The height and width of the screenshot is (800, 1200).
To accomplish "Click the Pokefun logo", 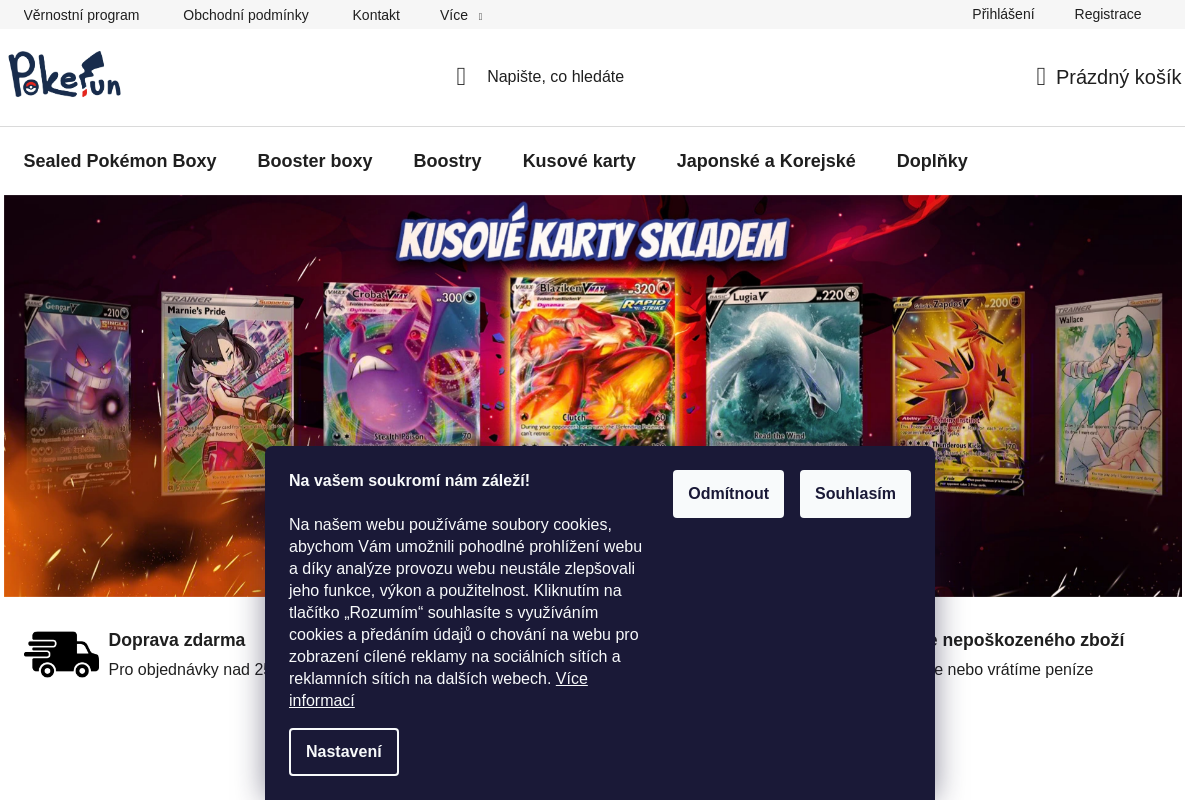I will [65, 75].
